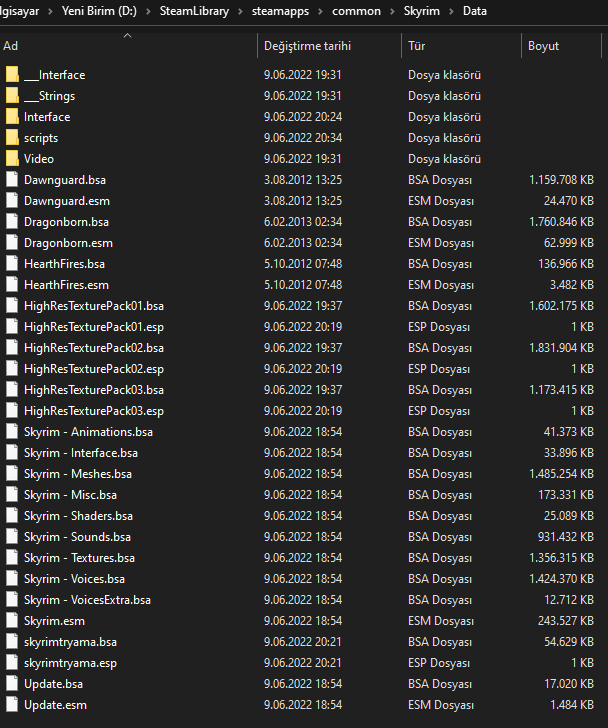Select the Update.esm file icon
The image size is (608, 728).
click(x=12, y=704)
